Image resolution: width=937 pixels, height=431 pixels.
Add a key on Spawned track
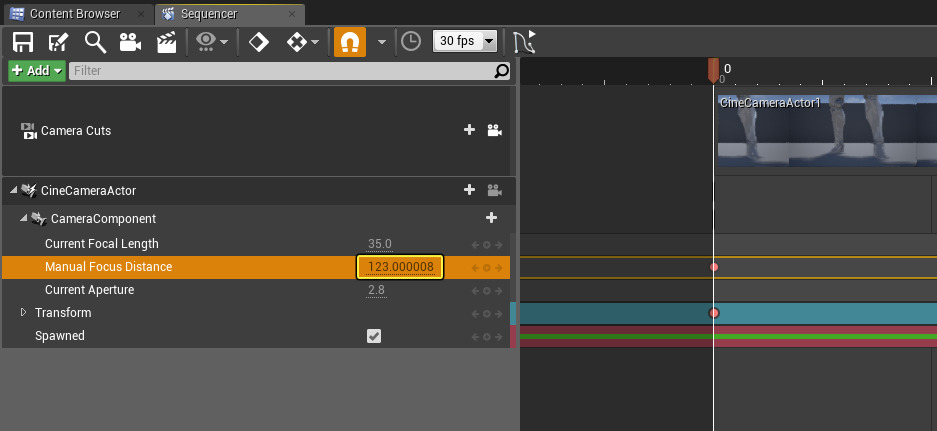tap(486, 337)
